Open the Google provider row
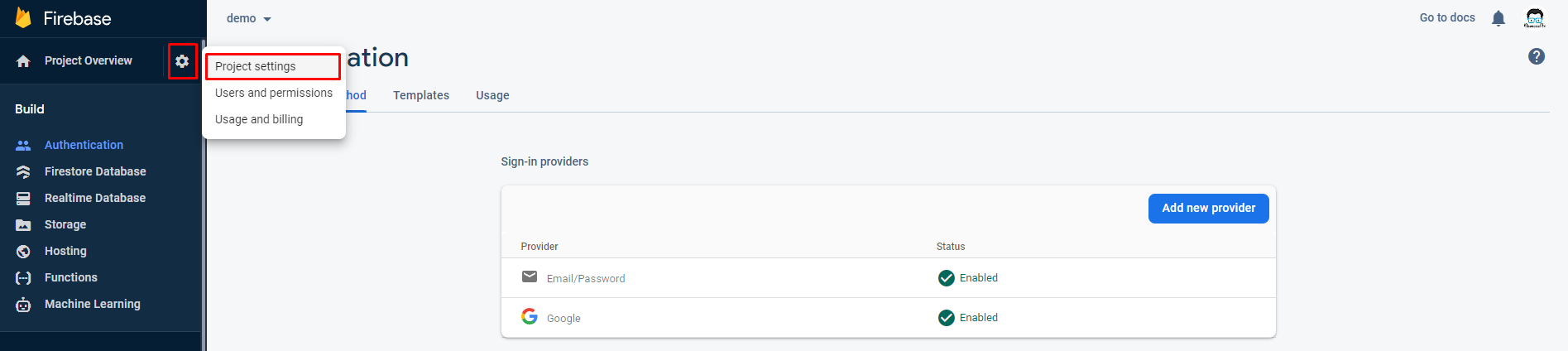This screenshot has height=351, width=1568. [x=889, y=318]
